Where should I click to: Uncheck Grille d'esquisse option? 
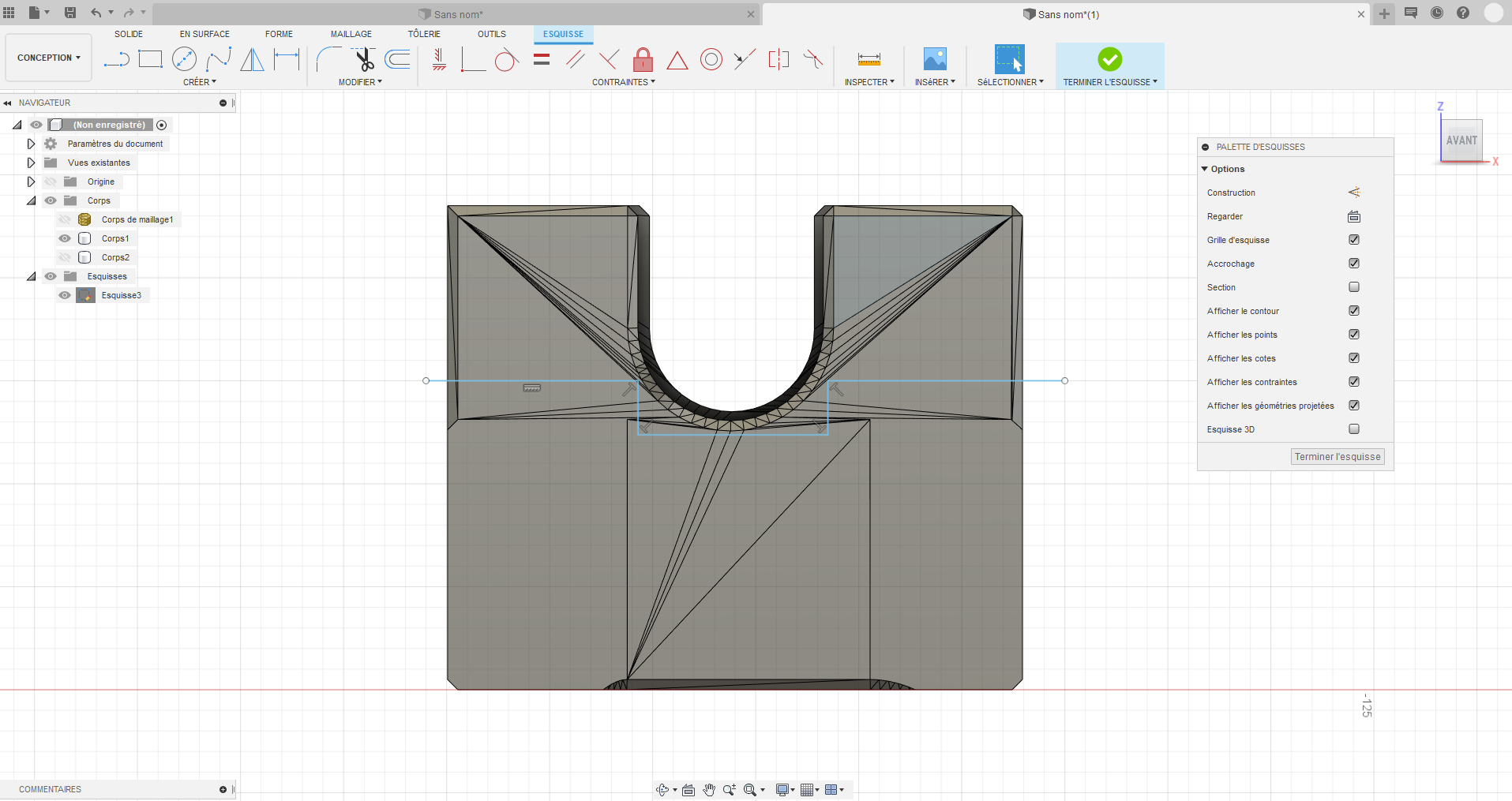1354,240
